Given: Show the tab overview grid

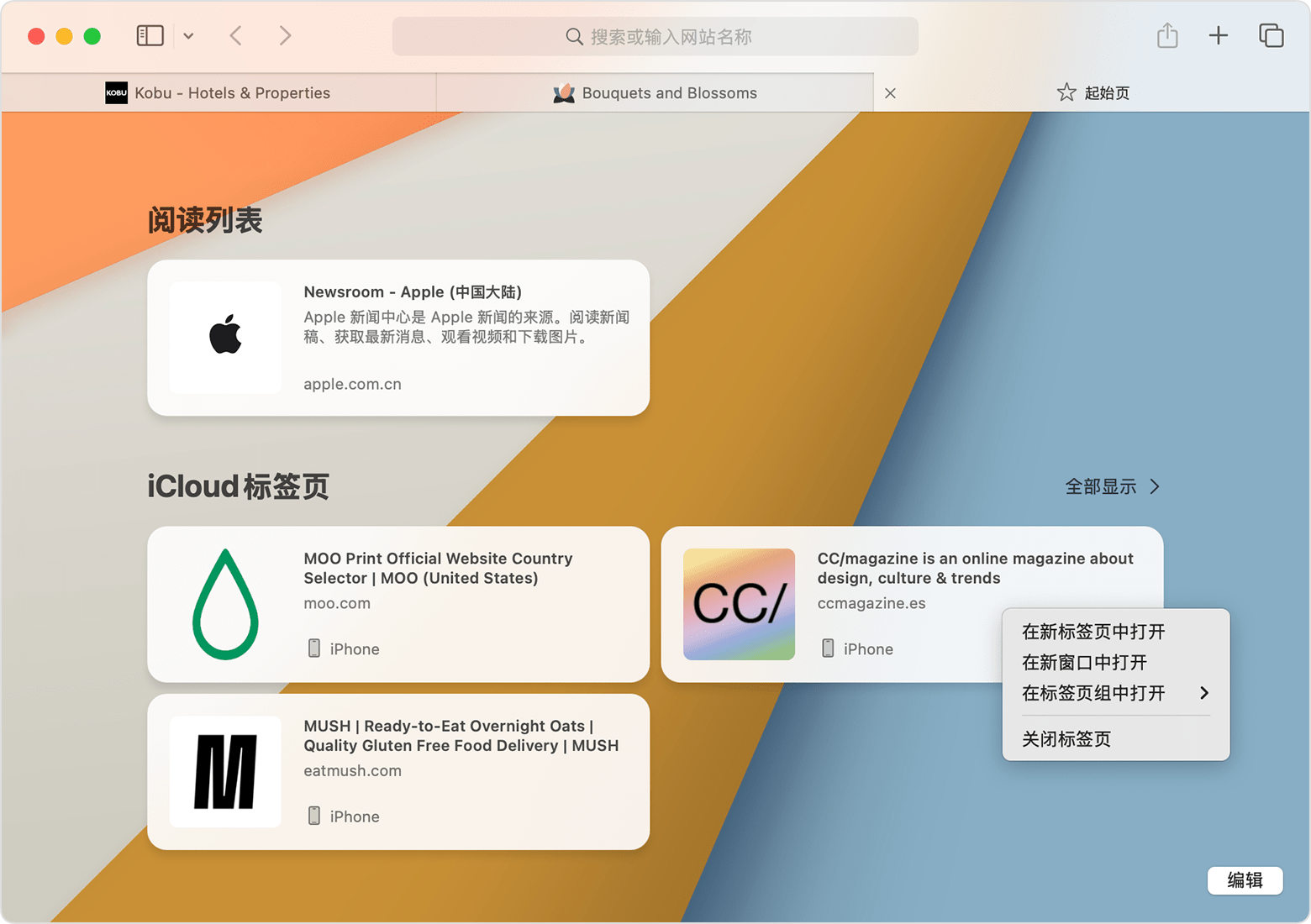Looking at the screenshot, I should tap(1271, 35).
